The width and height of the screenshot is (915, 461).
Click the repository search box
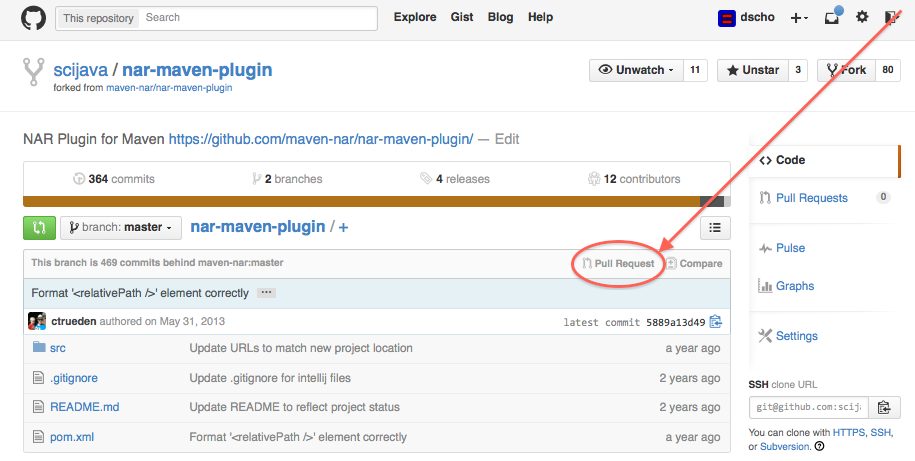[258, 18]
